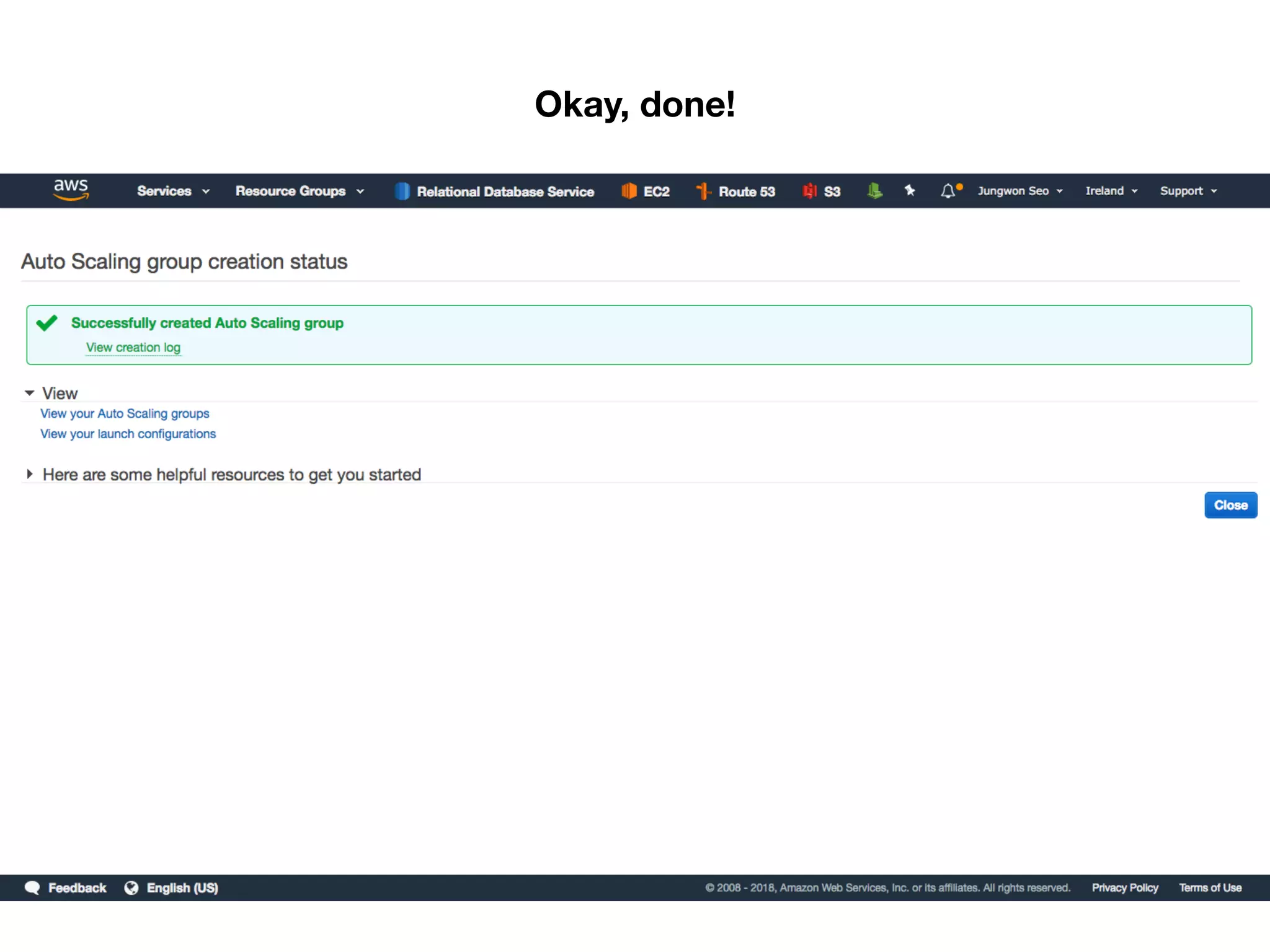Viewport: 1270px width, 952px height.
Task: Click the Feedback label in footer
Action: (x=78, y=888)
